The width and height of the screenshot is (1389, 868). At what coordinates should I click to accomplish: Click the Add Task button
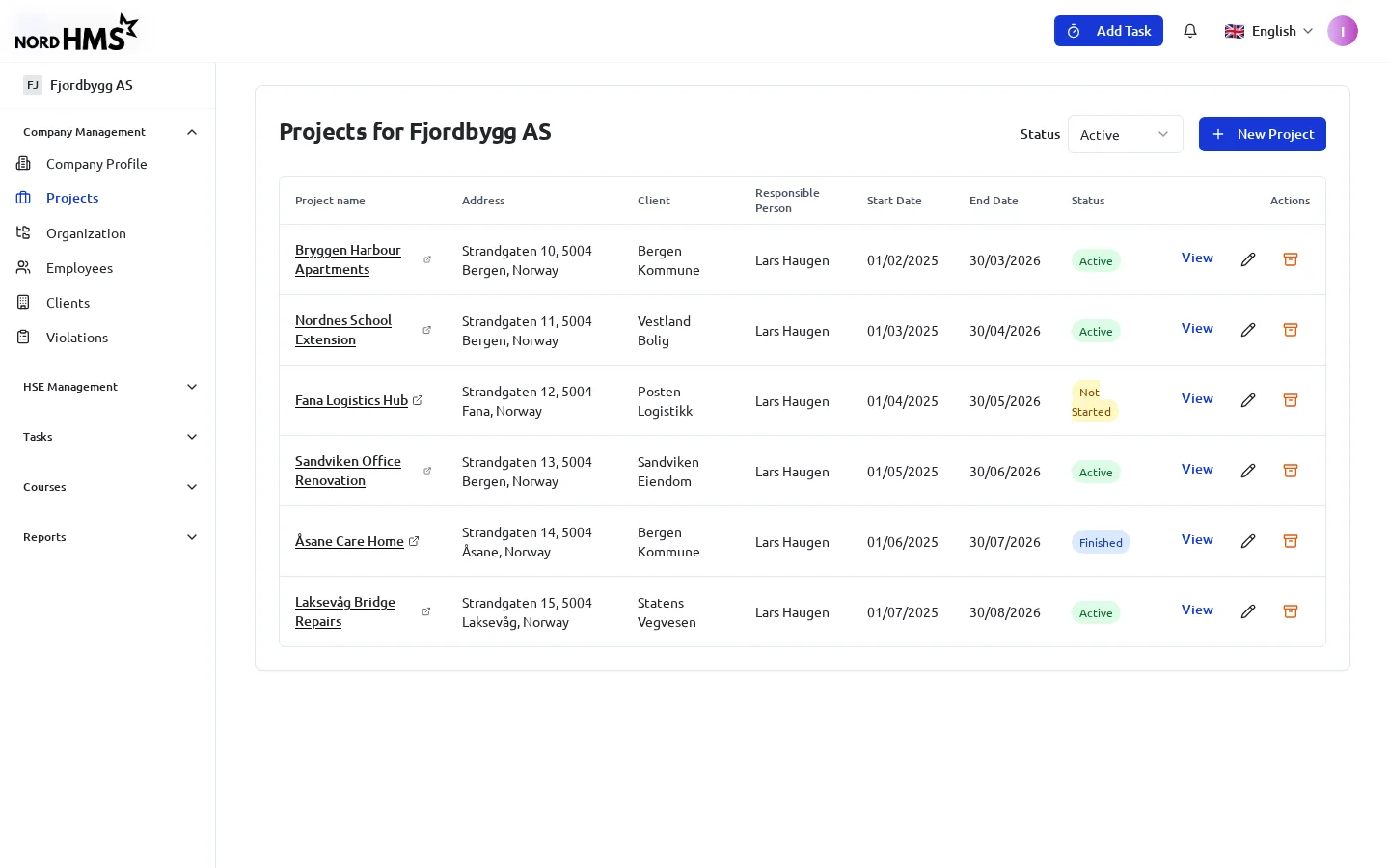[x=1108, y=31]
